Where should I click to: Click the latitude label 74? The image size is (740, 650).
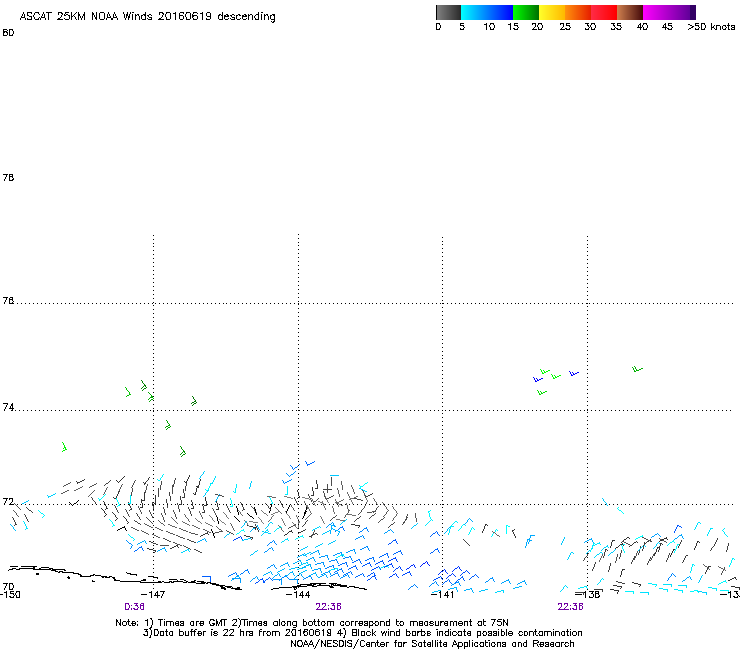8,407
